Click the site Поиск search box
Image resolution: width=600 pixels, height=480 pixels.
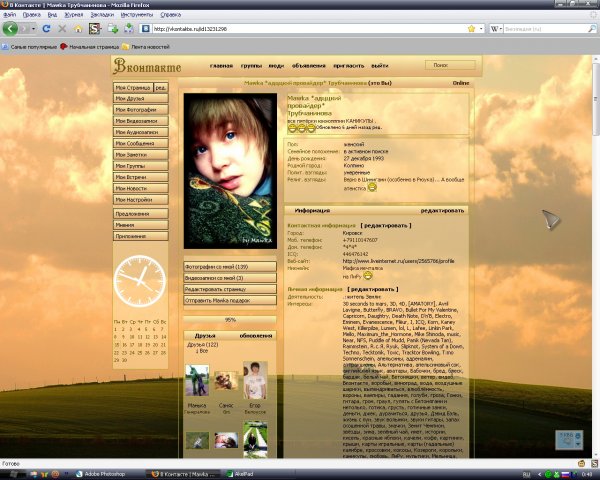[x=450, y=65]
